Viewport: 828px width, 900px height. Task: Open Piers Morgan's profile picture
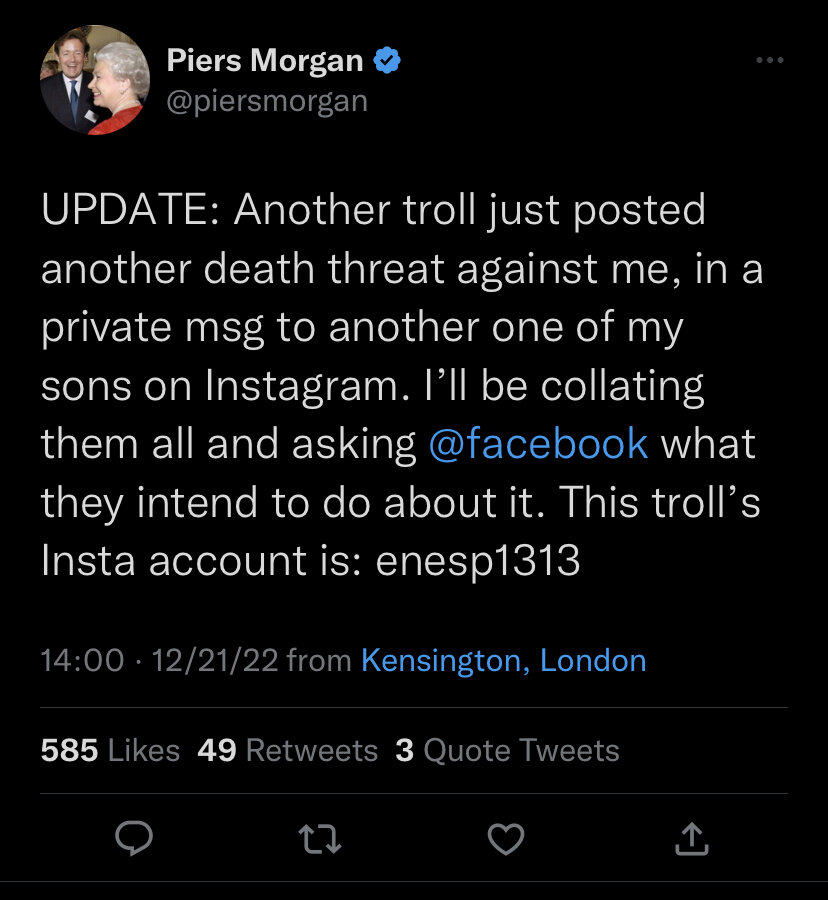click(x=88, y=81)
